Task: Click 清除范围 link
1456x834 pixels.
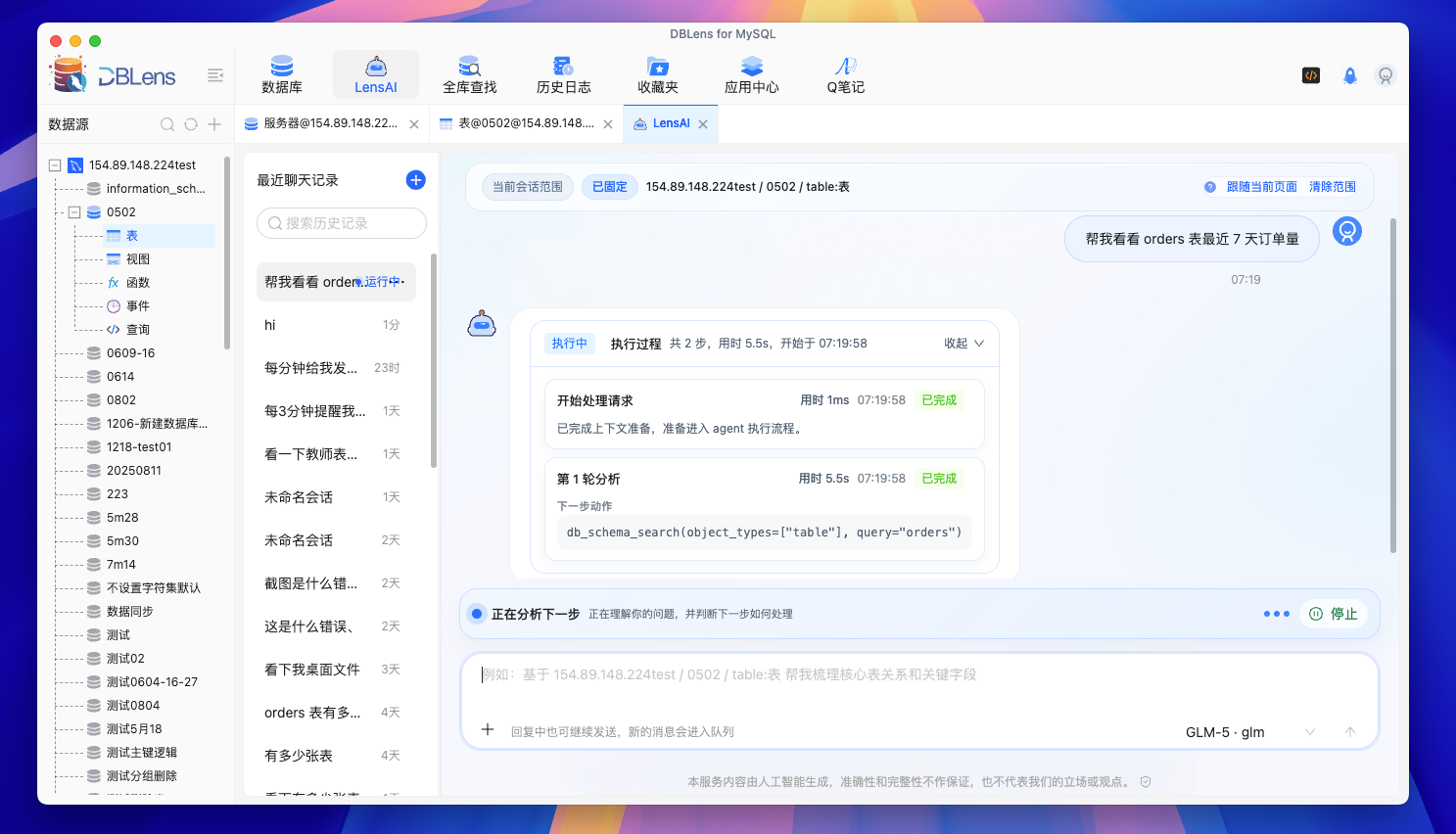Action: pos(1333,187)
